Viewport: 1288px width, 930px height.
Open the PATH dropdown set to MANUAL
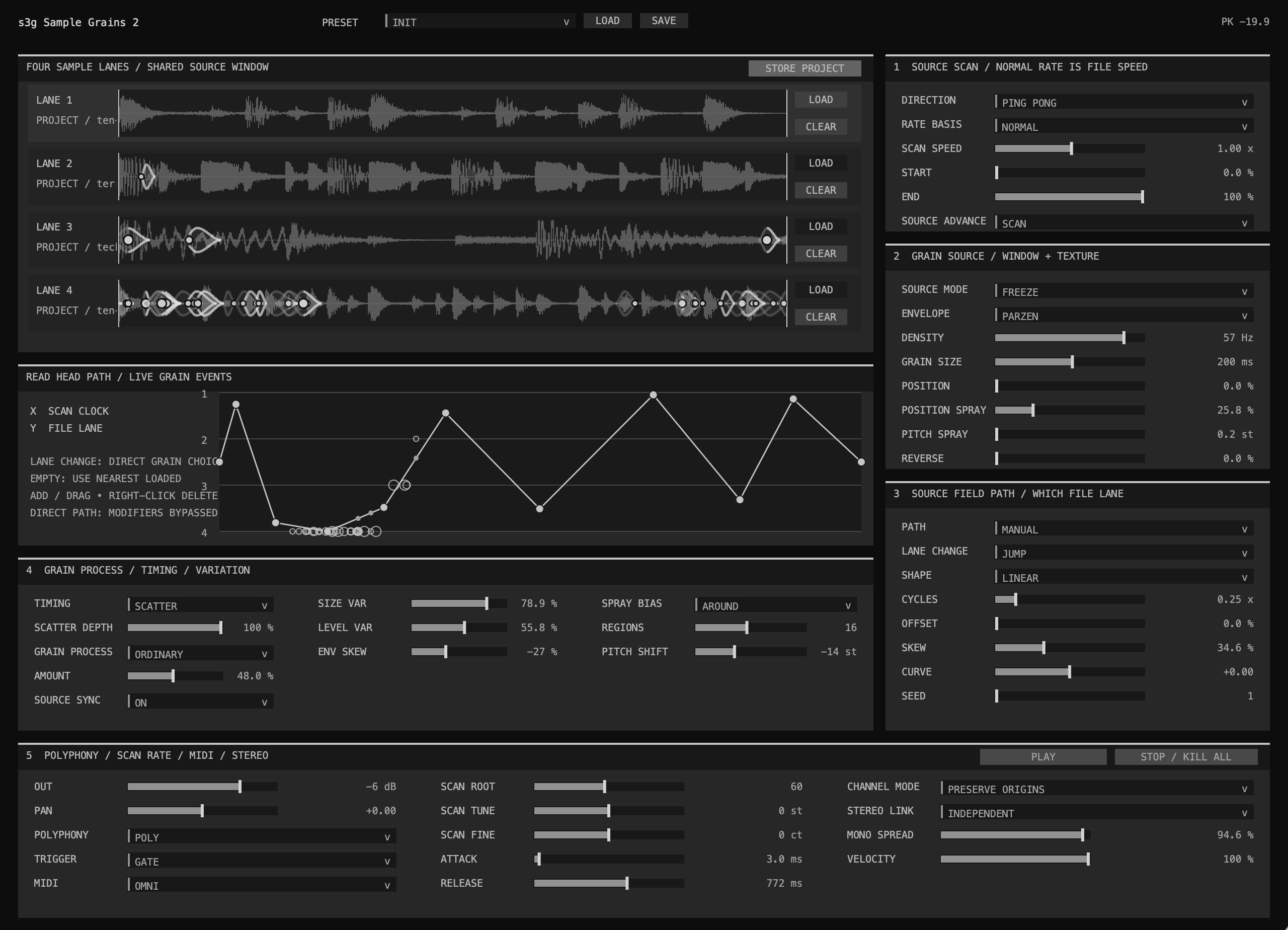click(1124, 529)
